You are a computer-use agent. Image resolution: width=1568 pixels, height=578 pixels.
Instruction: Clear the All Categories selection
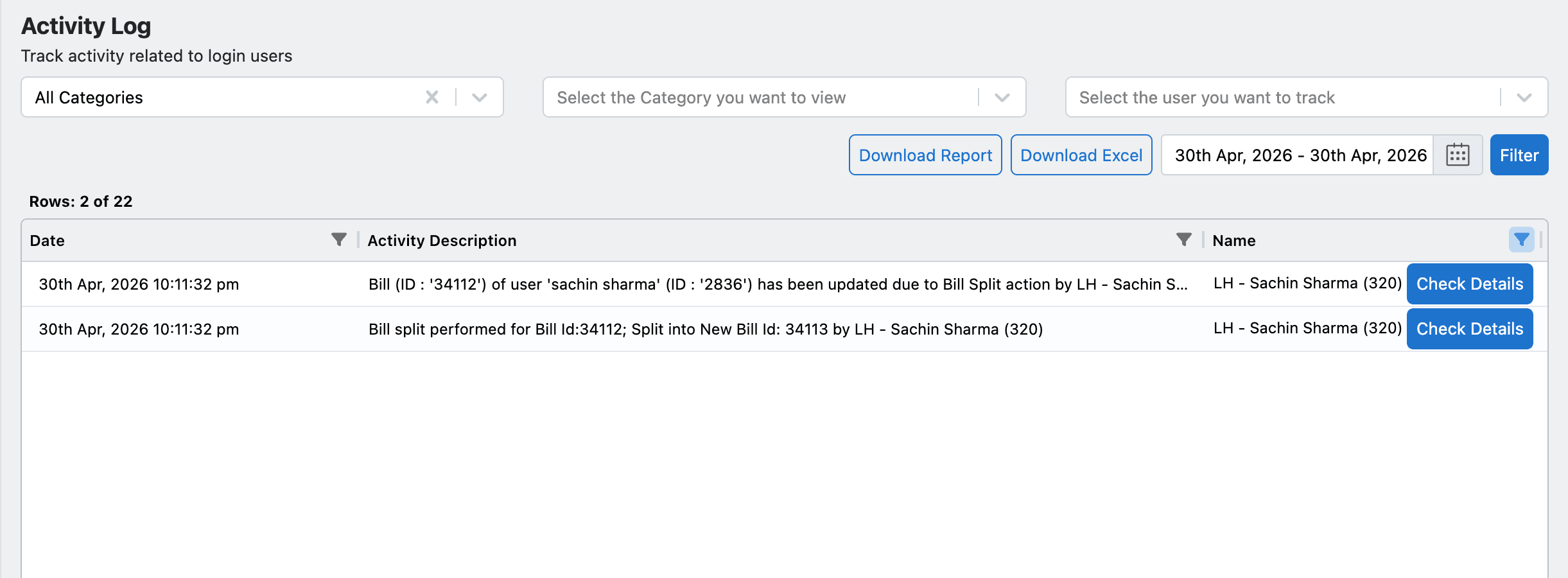pos(432,97)
